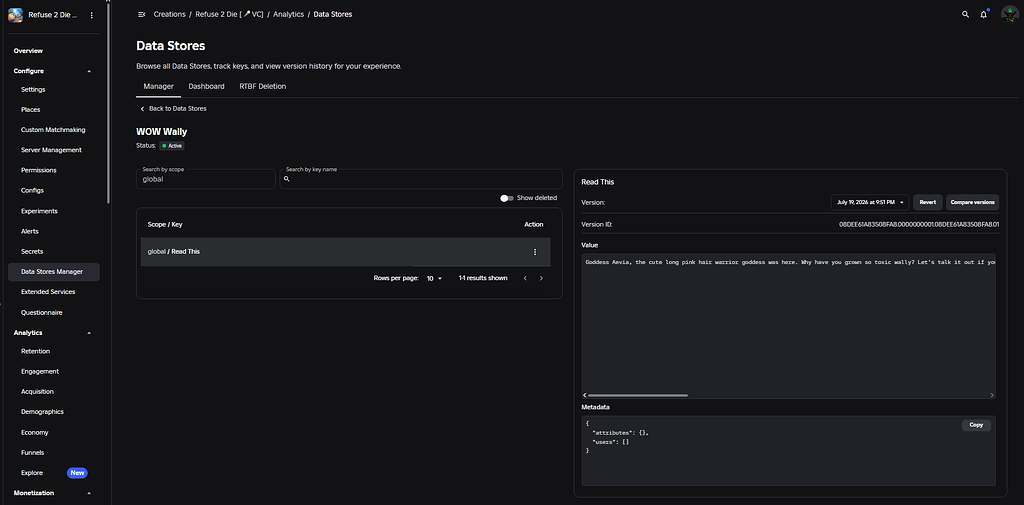The height and width of the screenshot is (505, 1024).
Task: Copy the metadata with Copy button
Action: click(x=976, y=425)
